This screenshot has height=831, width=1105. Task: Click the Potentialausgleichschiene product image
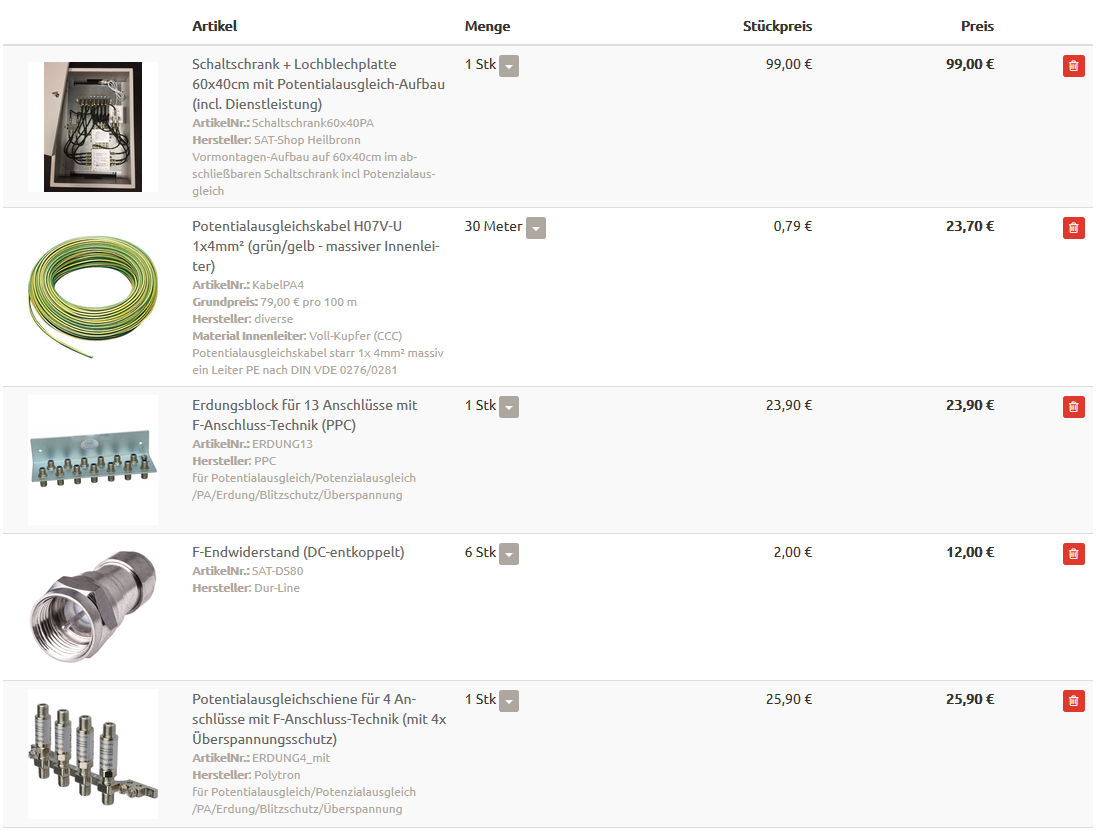[93, 754]
